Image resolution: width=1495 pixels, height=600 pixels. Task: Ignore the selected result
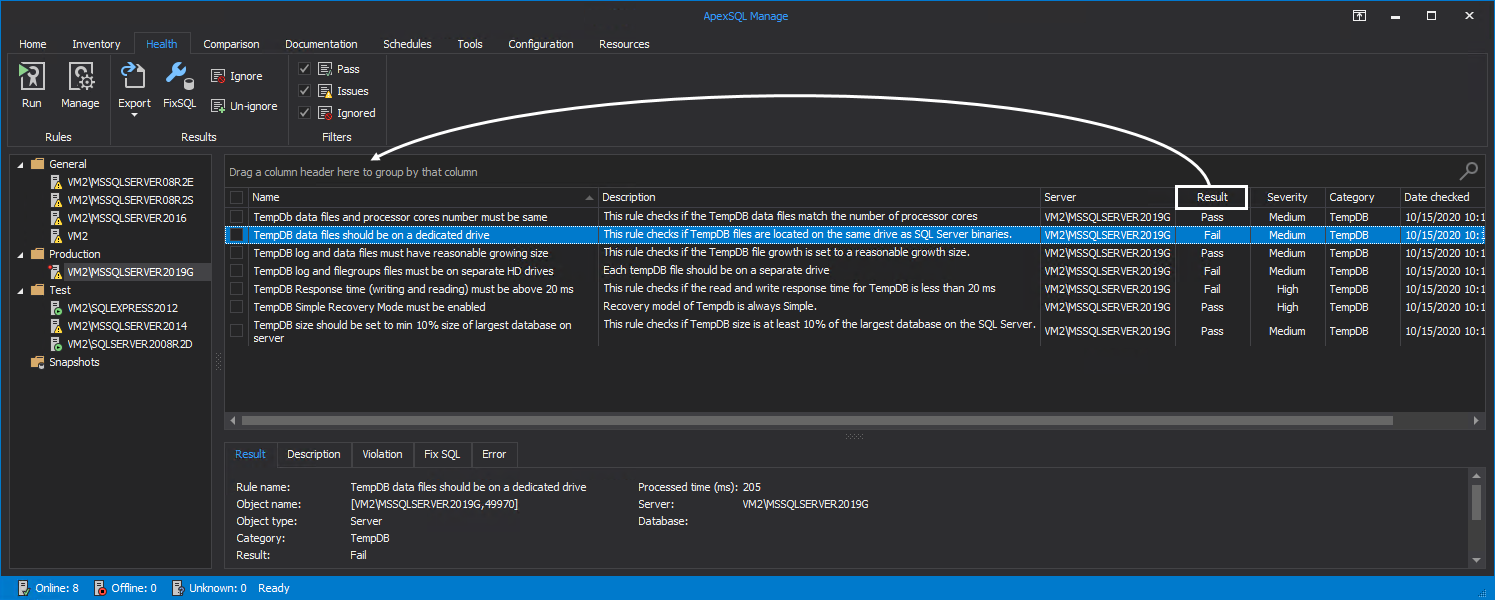(236, 76)
